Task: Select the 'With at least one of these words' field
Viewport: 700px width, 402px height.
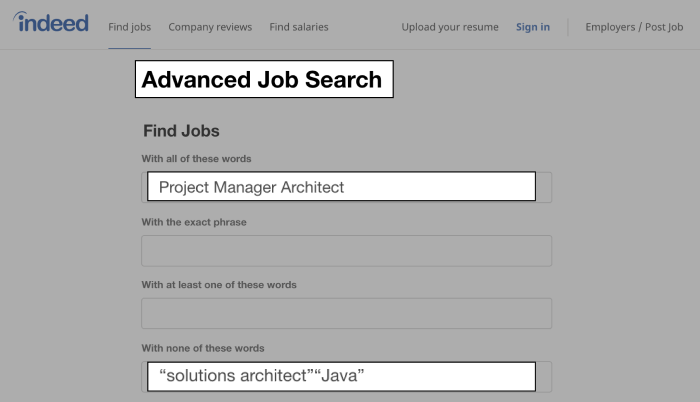Action: [x=346, y=314]
